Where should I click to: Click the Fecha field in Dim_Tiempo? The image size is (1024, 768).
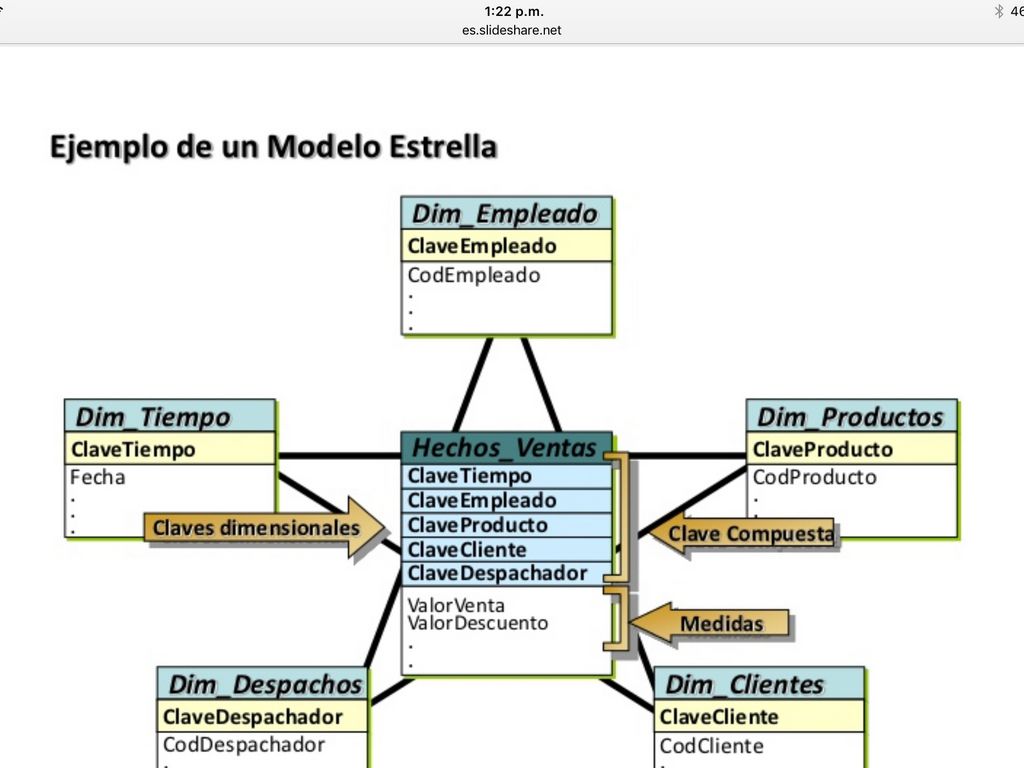(98, 477)
